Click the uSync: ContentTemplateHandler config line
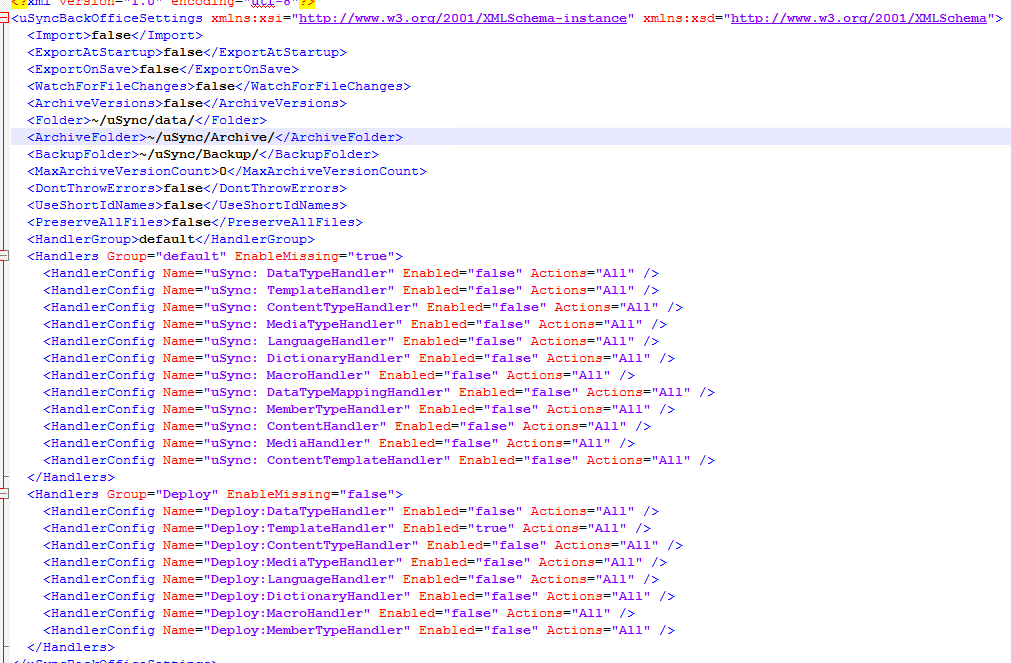This screenshot has width=1011, height=663. [x=379, y=460]
